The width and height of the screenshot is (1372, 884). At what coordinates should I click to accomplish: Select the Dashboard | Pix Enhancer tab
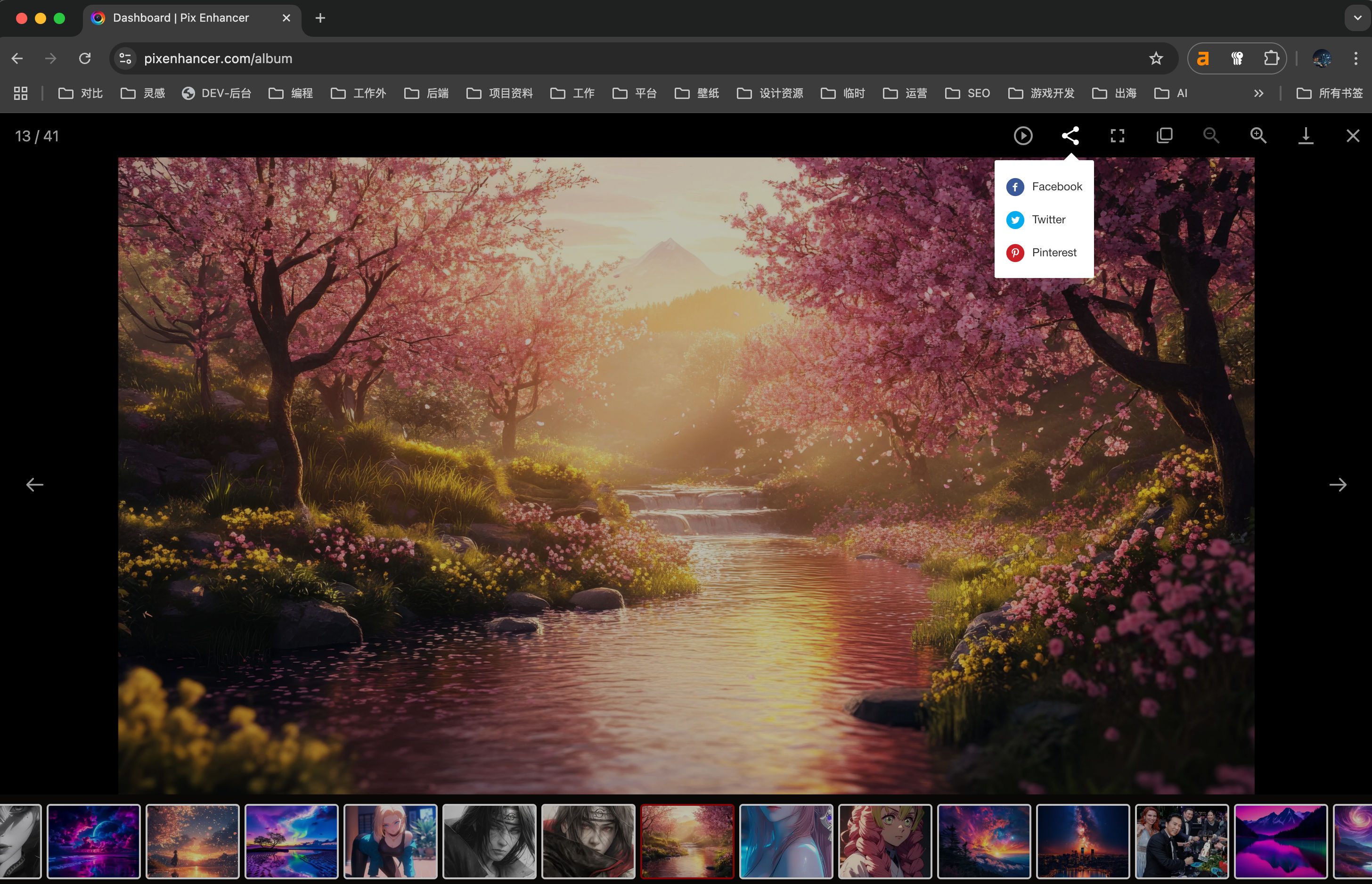point(192,18)
